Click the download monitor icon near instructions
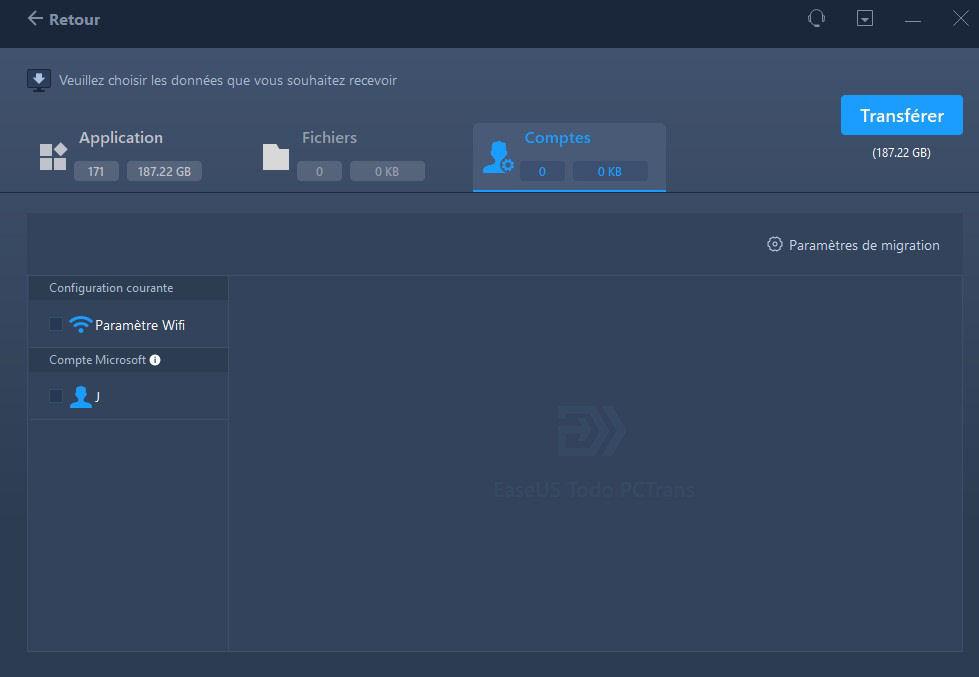The image size is (979, 677). (39, 81)
